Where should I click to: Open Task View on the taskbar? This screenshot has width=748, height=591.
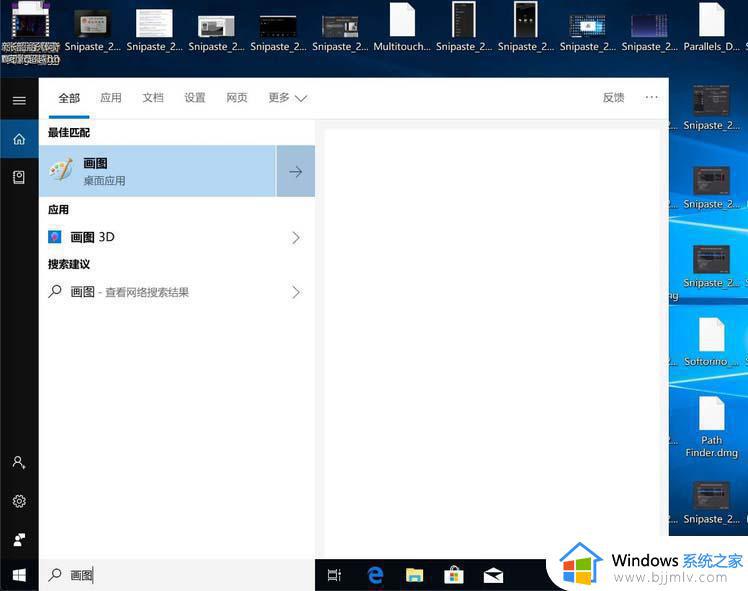tap(334, 575)
